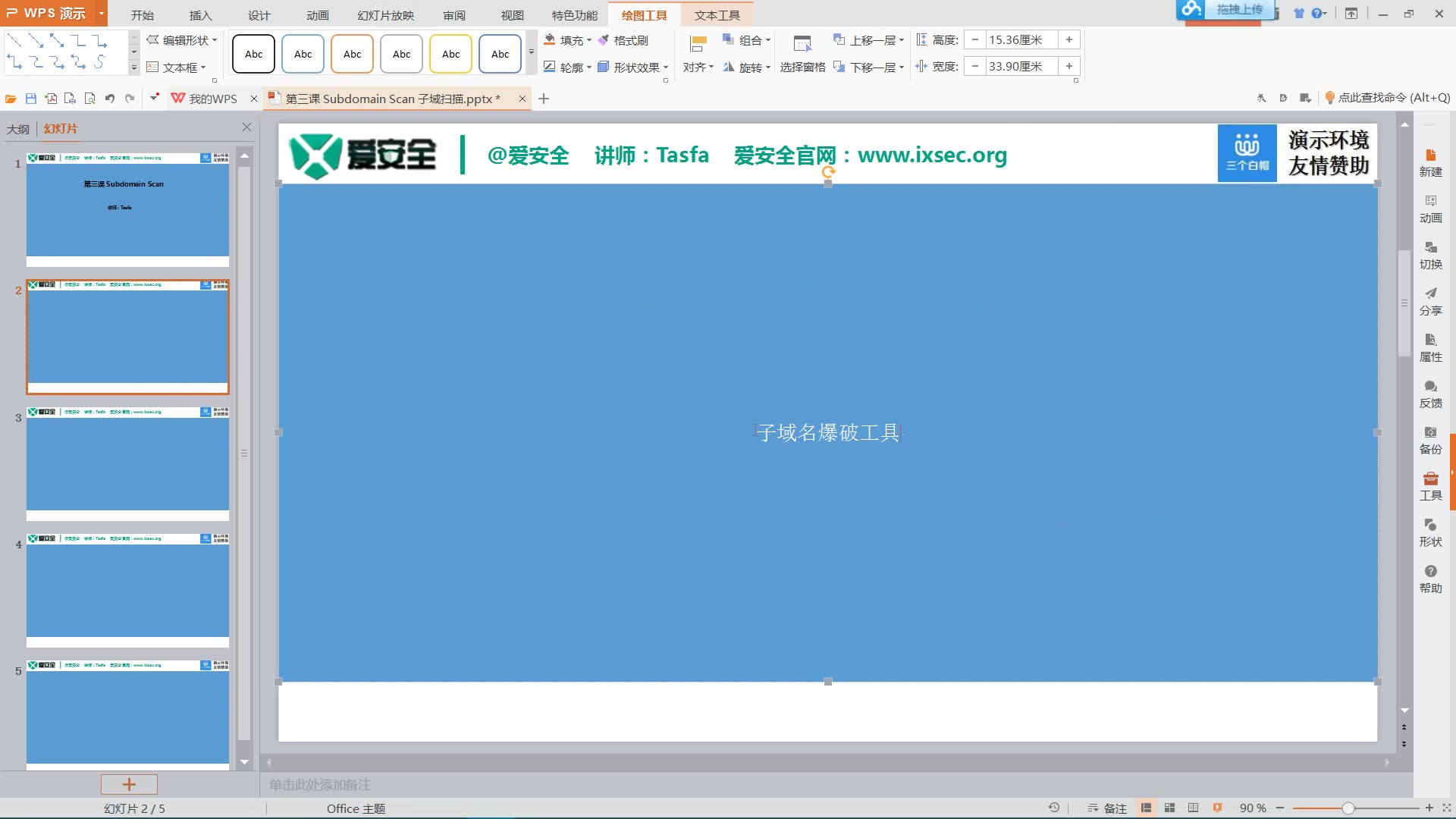Screen dimensions: 1456x819
Task: Click 上移一层 to bring shape forward
Action: pyautogui.click(x=868, y=39)
